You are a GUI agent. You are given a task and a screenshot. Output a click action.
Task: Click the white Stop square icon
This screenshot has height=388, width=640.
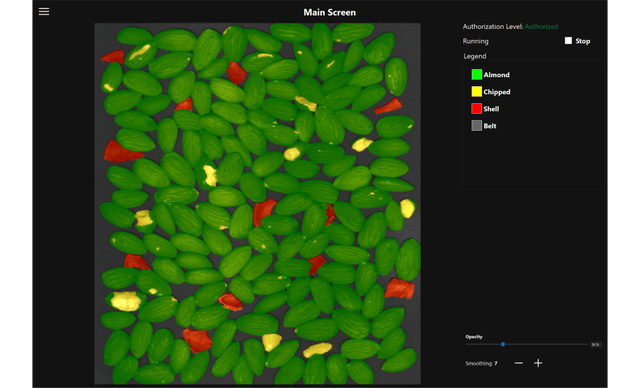pyautogui.click(x=568, y=40)
